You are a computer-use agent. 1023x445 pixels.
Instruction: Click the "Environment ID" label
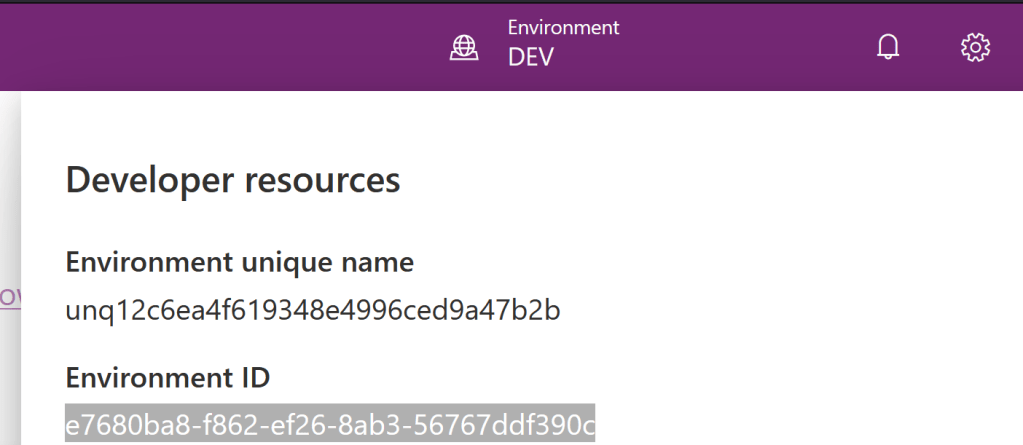(x=168, y=378)
